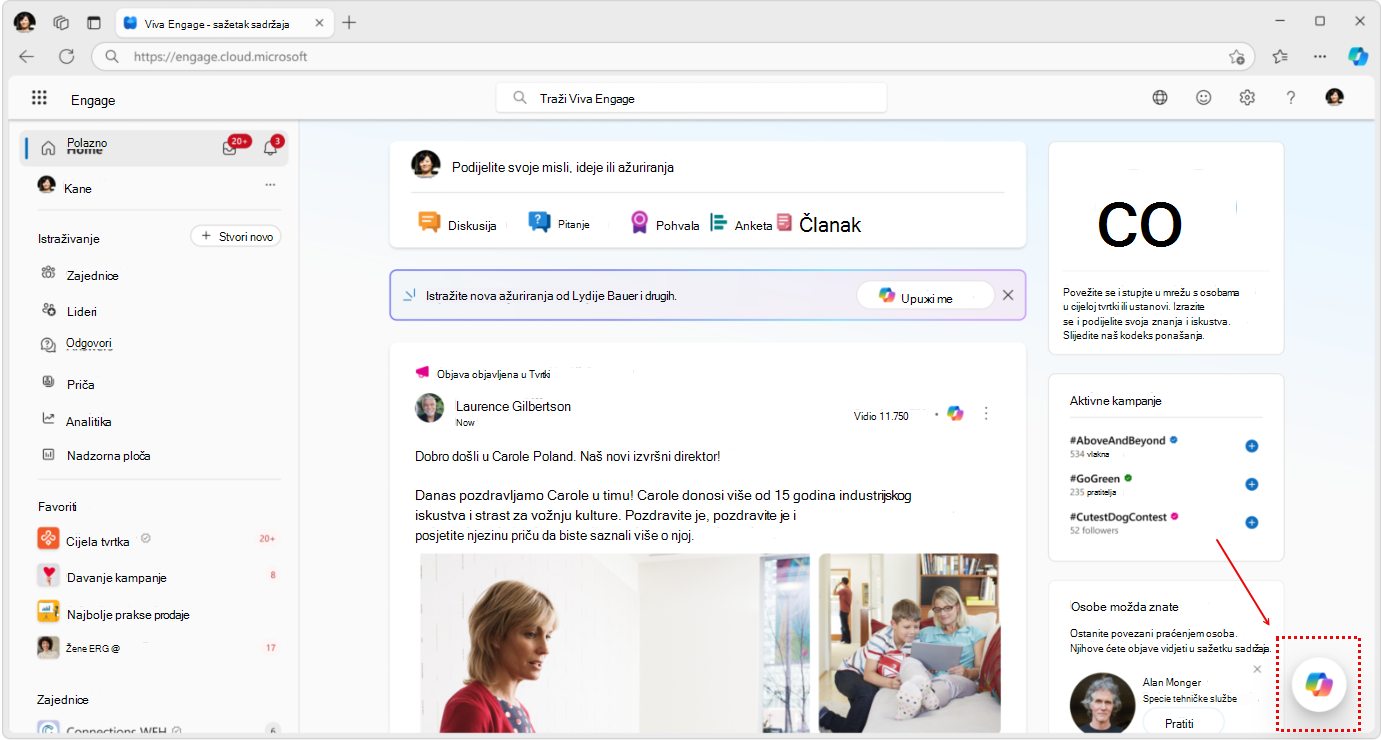The width and height of the screenshot is (1381, 740).
Task: Open #CutestDogContest campaign link
Action: tap(1120, 516)
